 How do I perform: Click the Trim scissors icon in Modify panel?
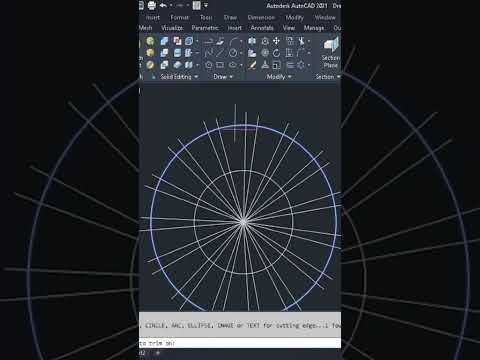[x=301, y=41]
